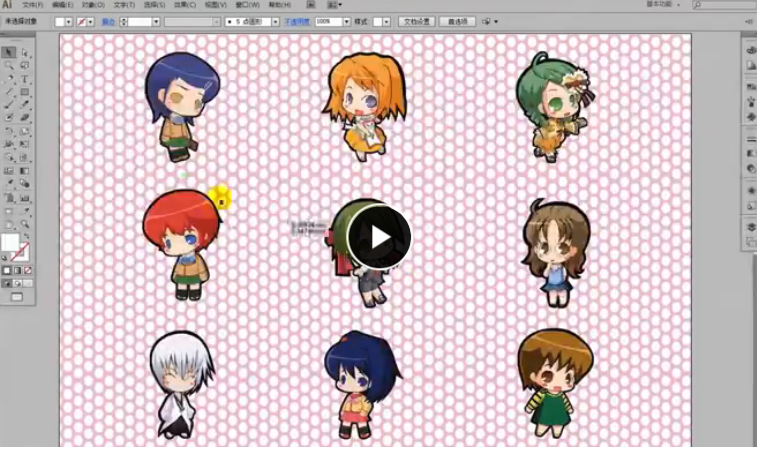
Task: Select the Pen tool
Action: 9,79
